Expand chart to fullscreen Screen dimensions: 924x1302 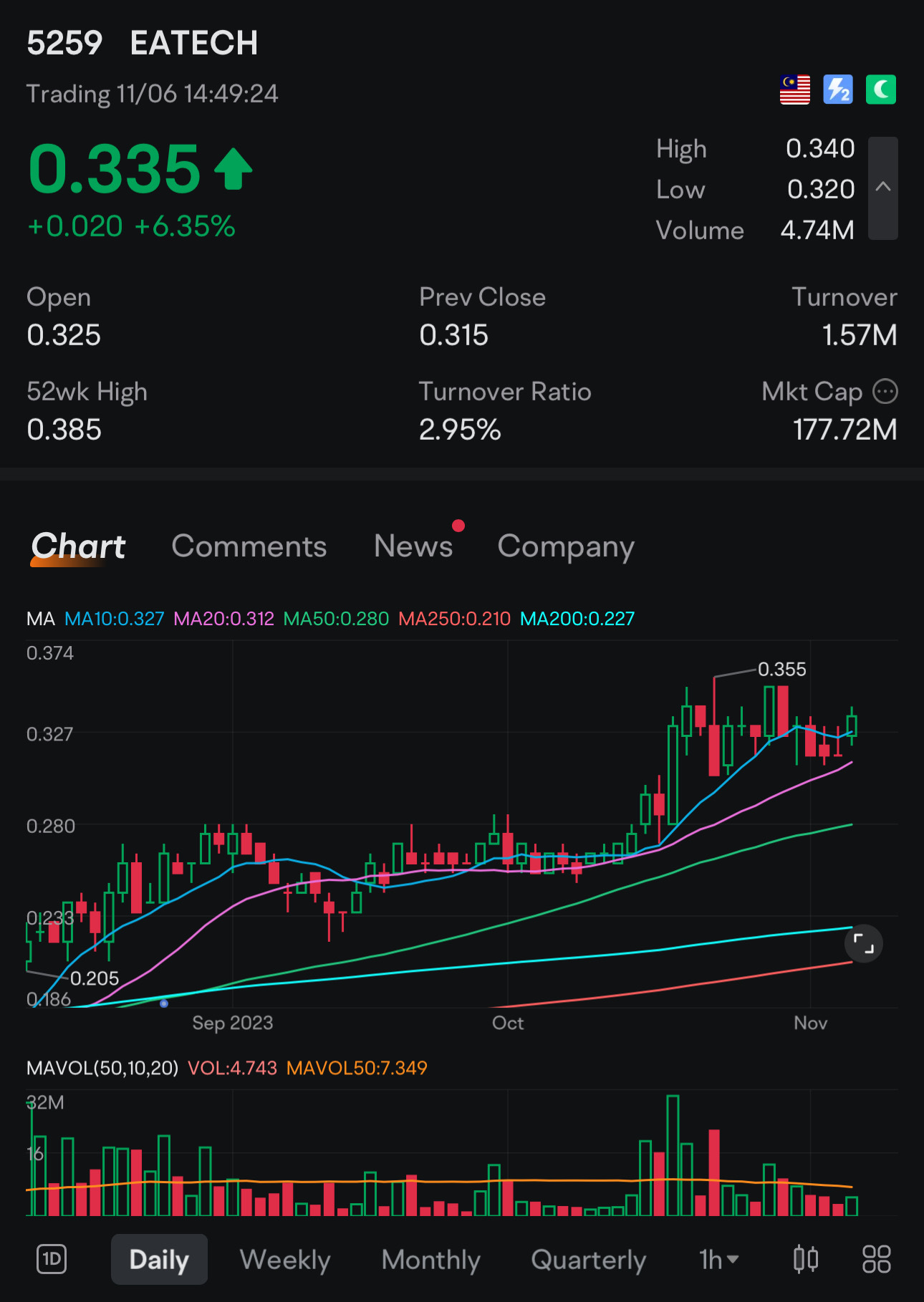point(864,944)
